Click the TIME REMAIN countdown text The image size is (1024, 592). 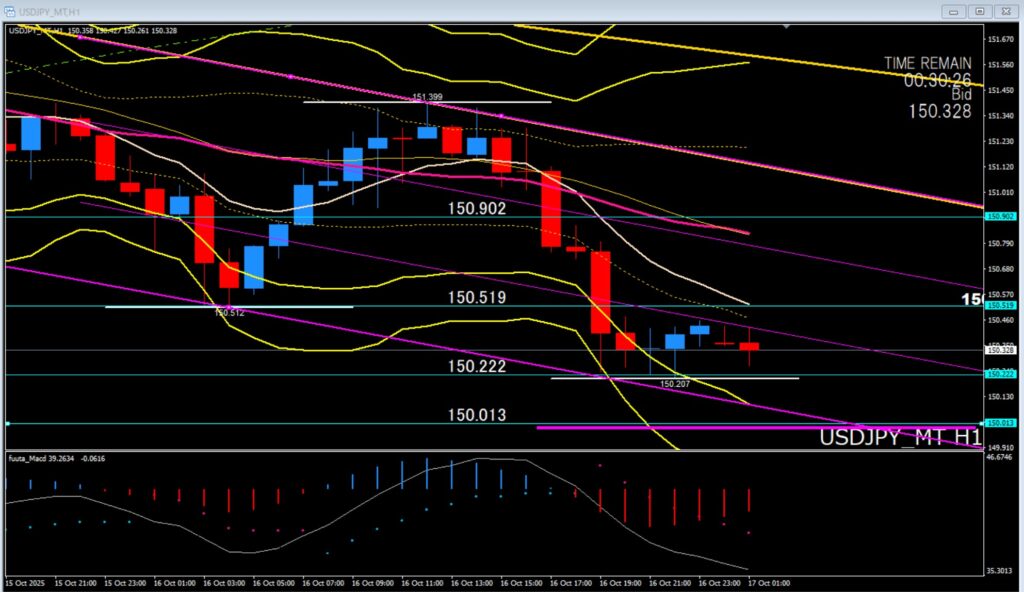927,70
